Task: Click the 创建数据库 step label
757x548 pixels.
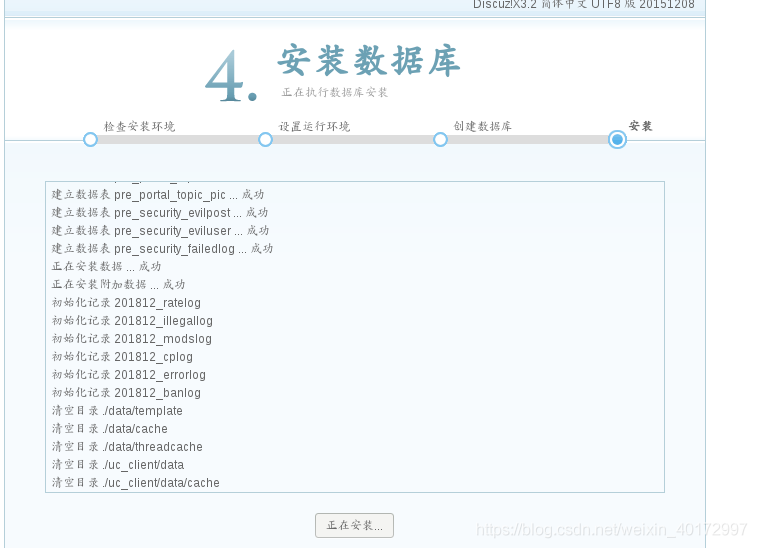Action: (482, 126)
